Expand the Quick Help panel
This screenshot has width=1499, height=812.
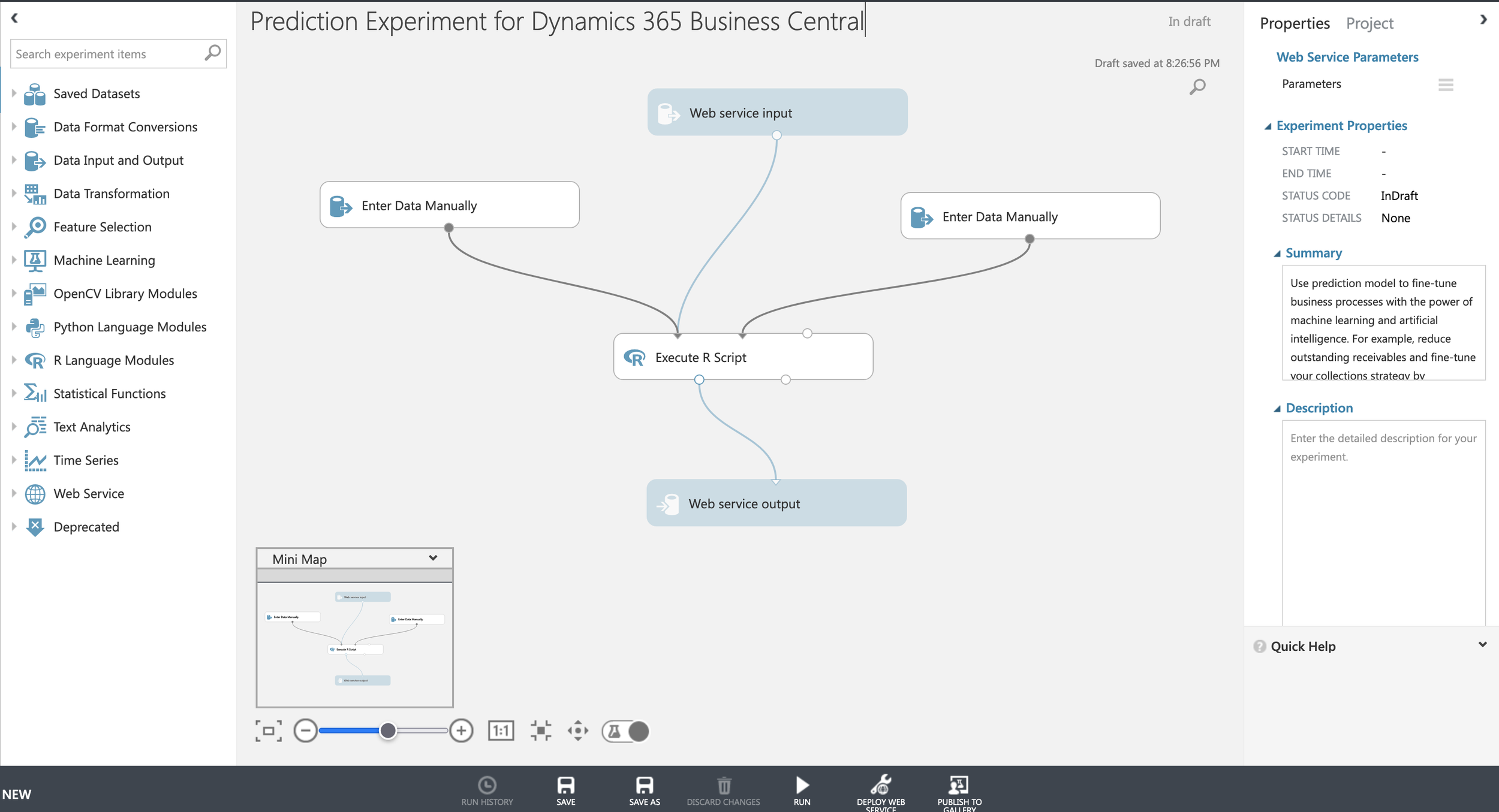1482,645
